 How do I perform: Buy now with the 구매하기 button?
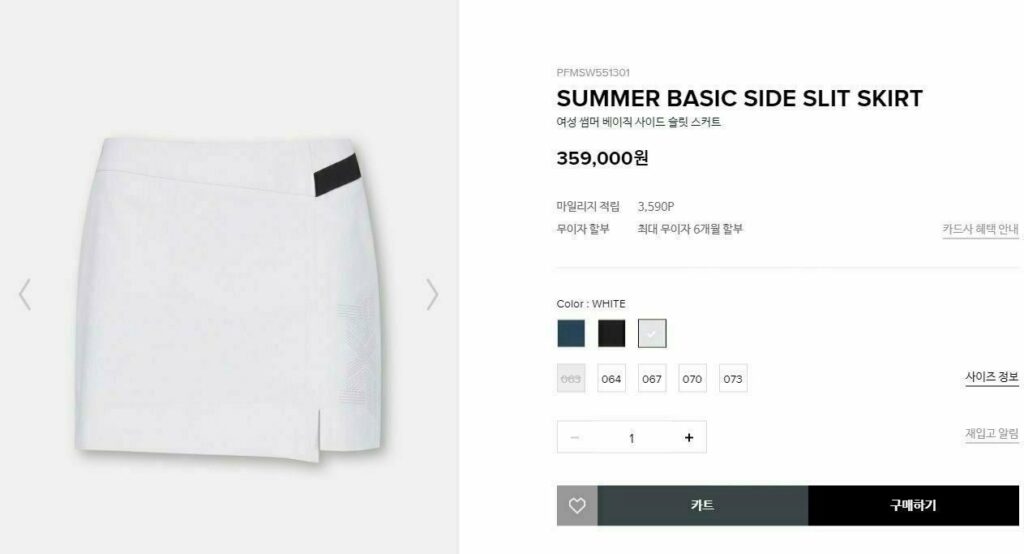pyautogui.click(x=914, y=506)
